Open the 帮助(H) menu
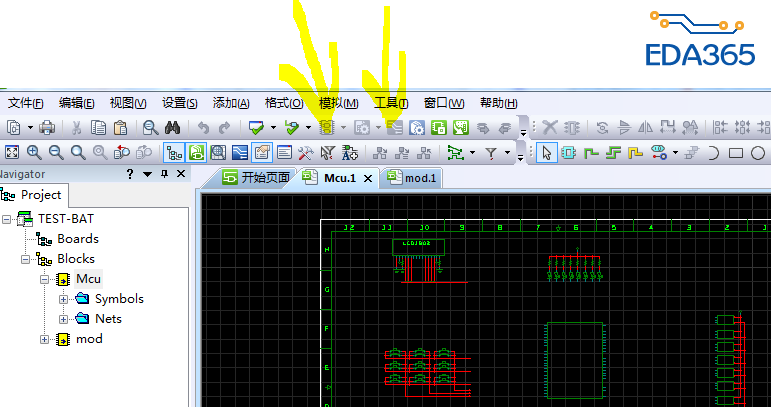 pos(499,103)
